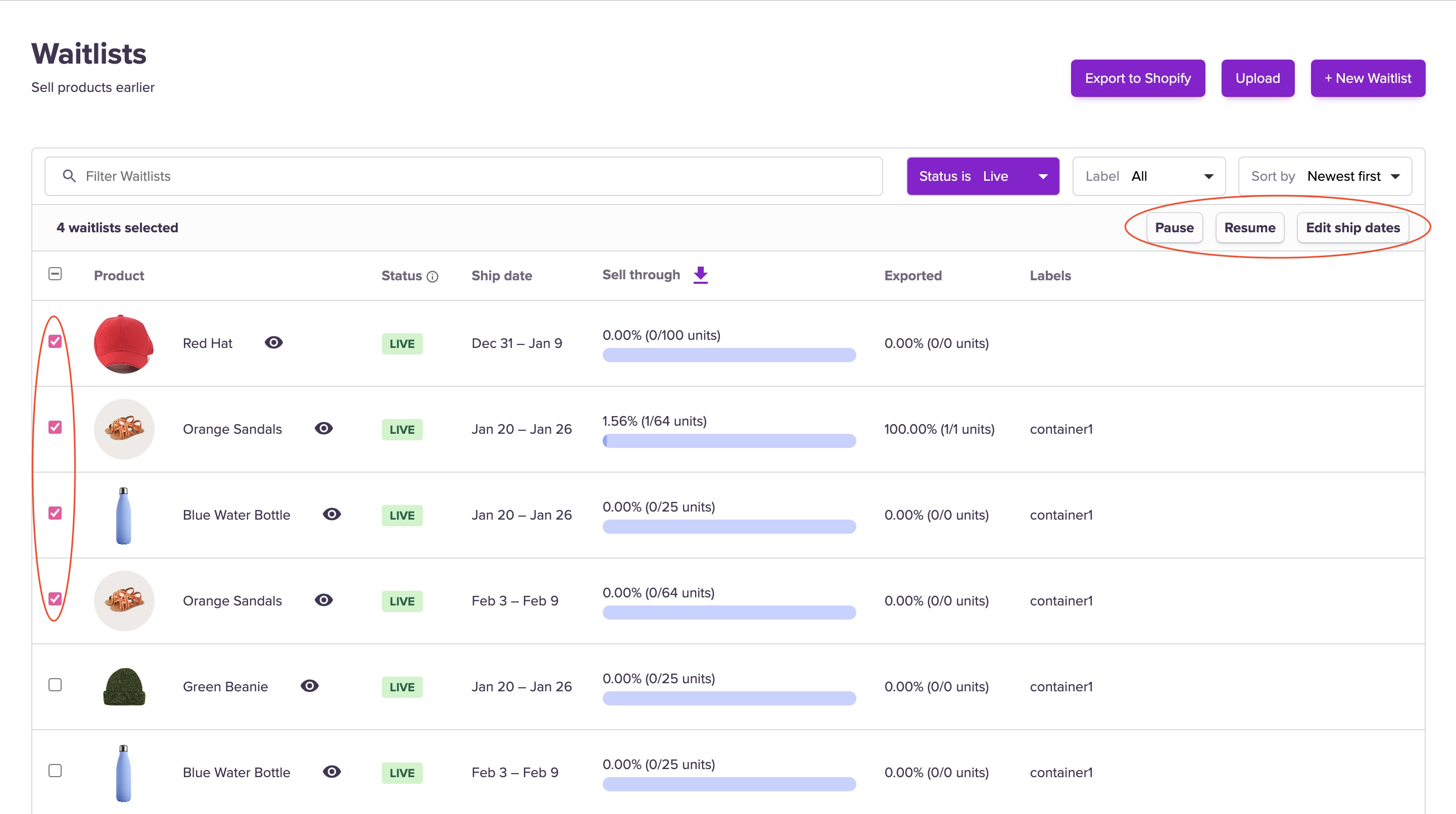Open the Sort by Newest first dropdown
1456x814 pixels.
pos(1324,176)
